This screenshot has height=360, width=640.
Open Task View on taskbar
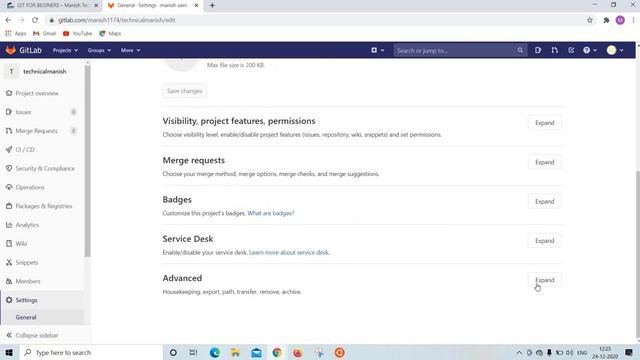pyautogui.click(x=193, y=353)
